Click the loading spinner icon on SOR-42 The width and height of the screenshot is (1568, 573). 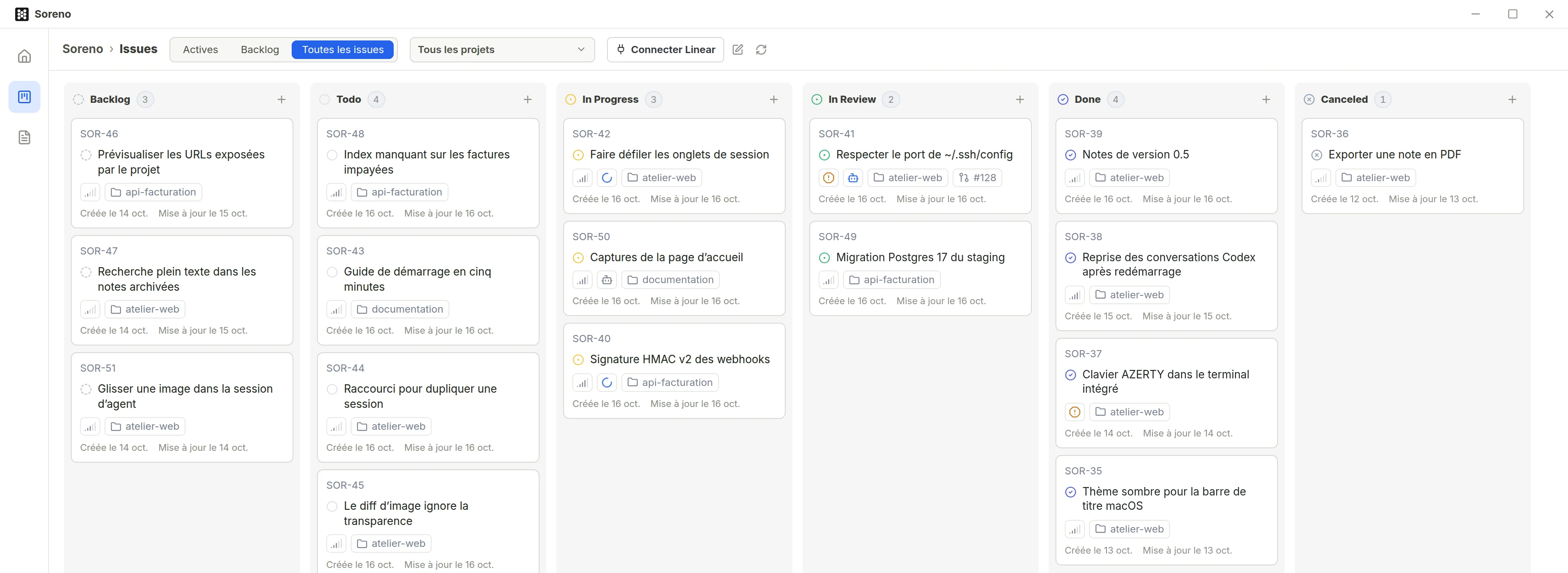pos(607,178)
